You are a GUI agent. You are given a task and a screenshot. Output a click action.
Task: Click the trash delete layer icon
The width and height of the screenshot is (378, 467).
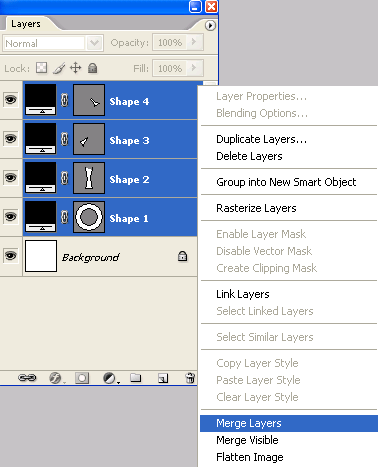(190, 378)
